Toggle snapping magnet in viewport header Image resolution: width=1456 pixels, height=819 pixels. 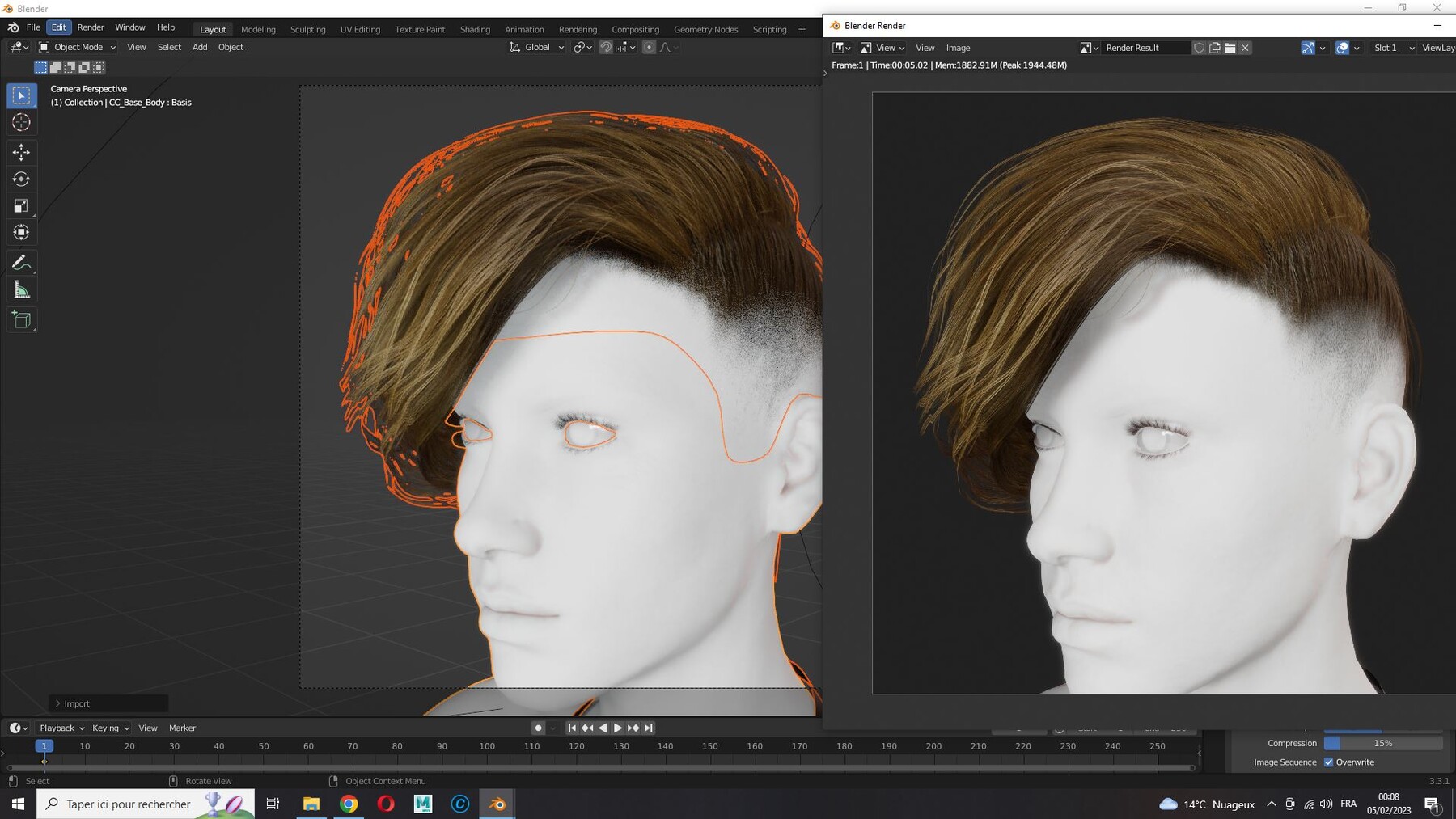605,48
